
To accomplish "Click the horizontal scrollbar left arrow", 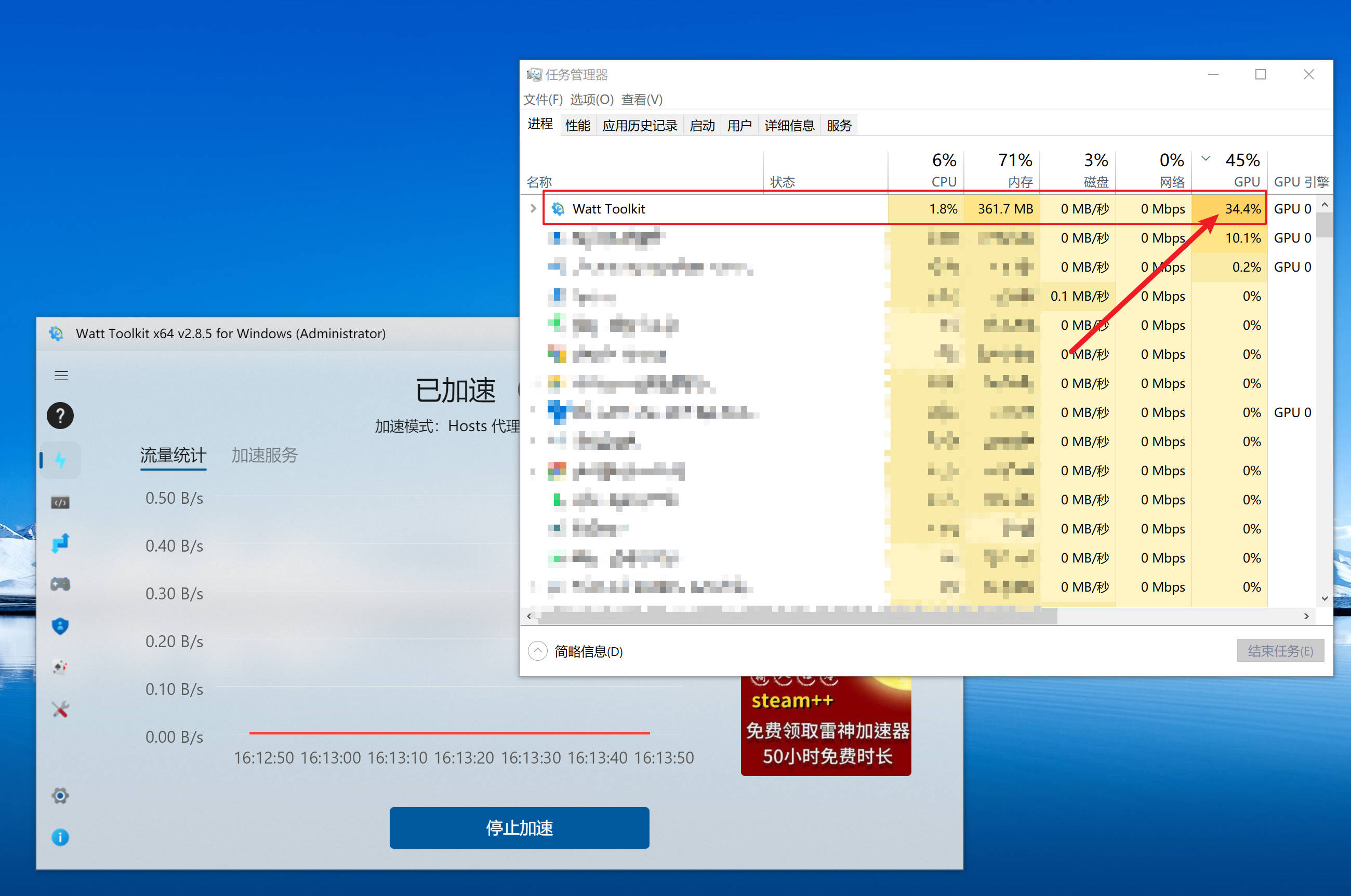I will click(x=529, y=616).
